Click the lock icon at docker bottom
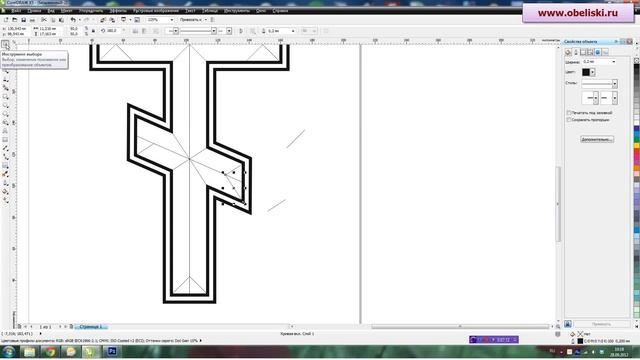Screen dimensions: 640x360 (568, 324)
